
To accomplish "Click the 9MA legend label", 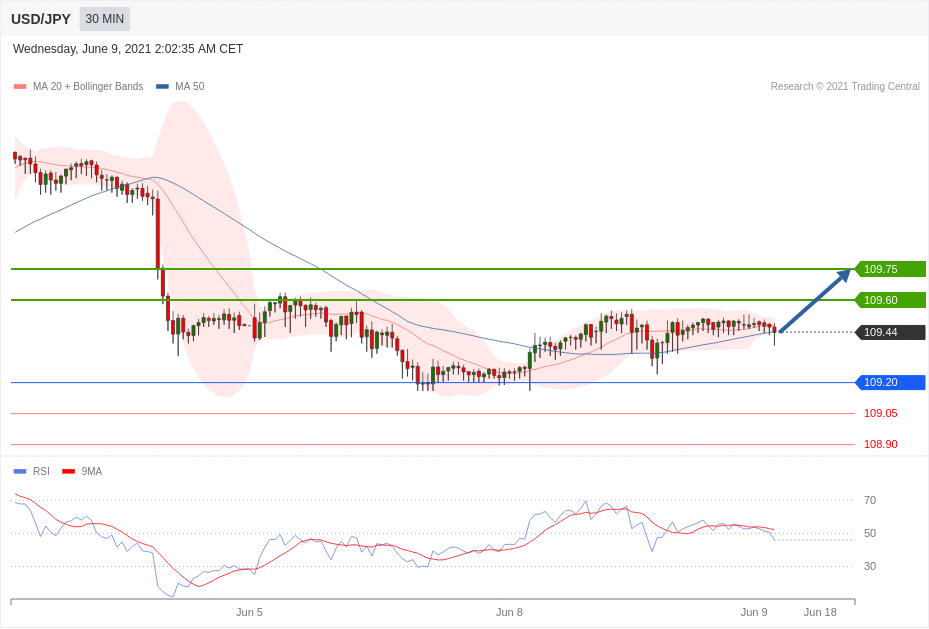I will click(92, 471).
